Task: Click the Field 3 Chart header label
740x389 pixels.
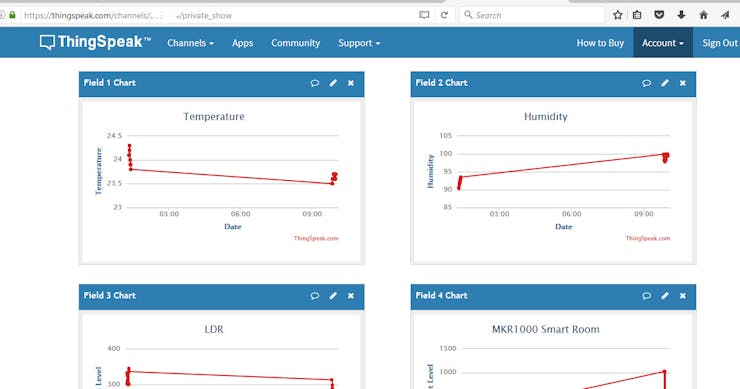Action: click(109, 296)
